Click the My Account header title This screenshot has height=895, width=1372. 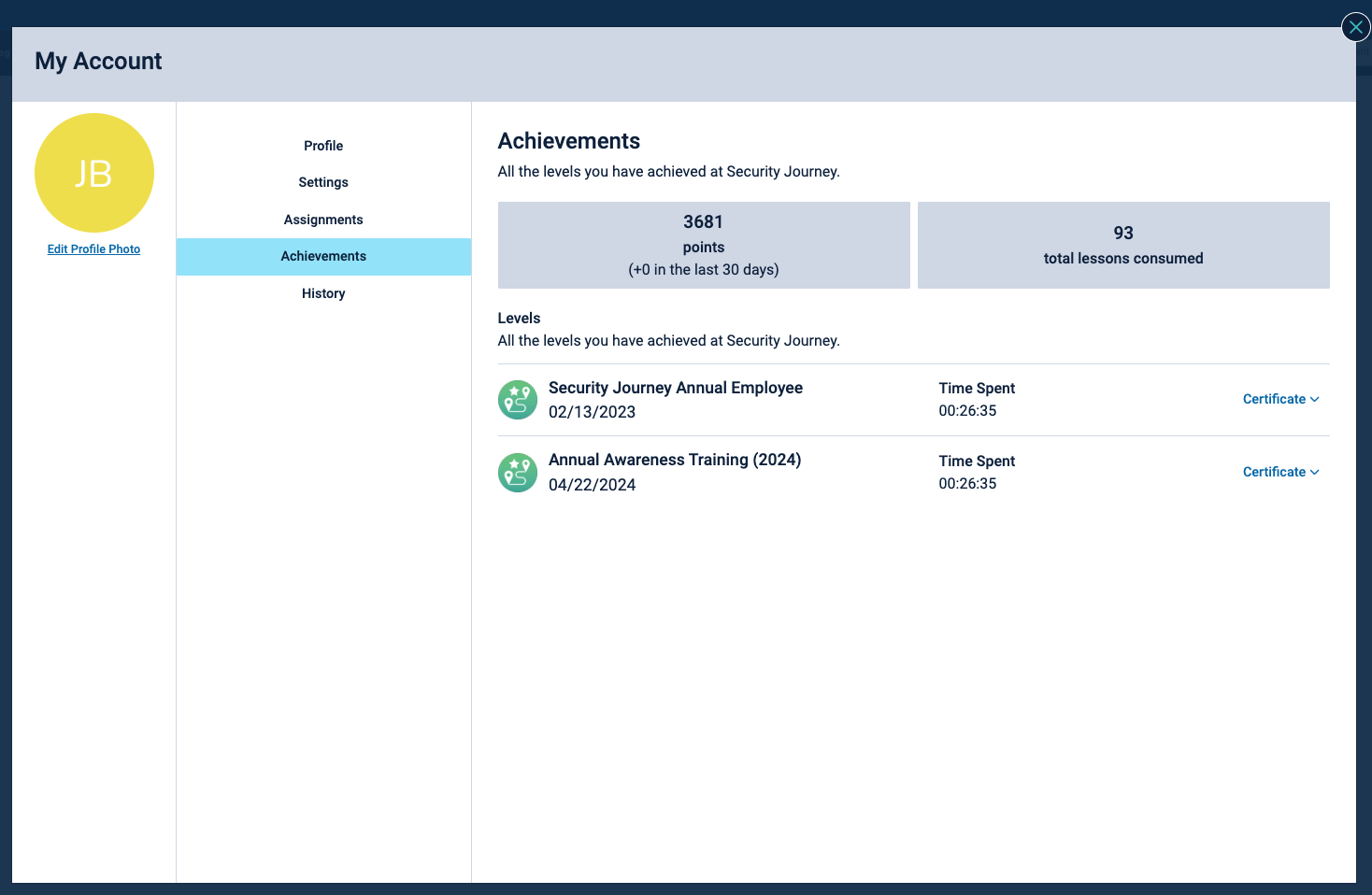click(x=98, y=62)
